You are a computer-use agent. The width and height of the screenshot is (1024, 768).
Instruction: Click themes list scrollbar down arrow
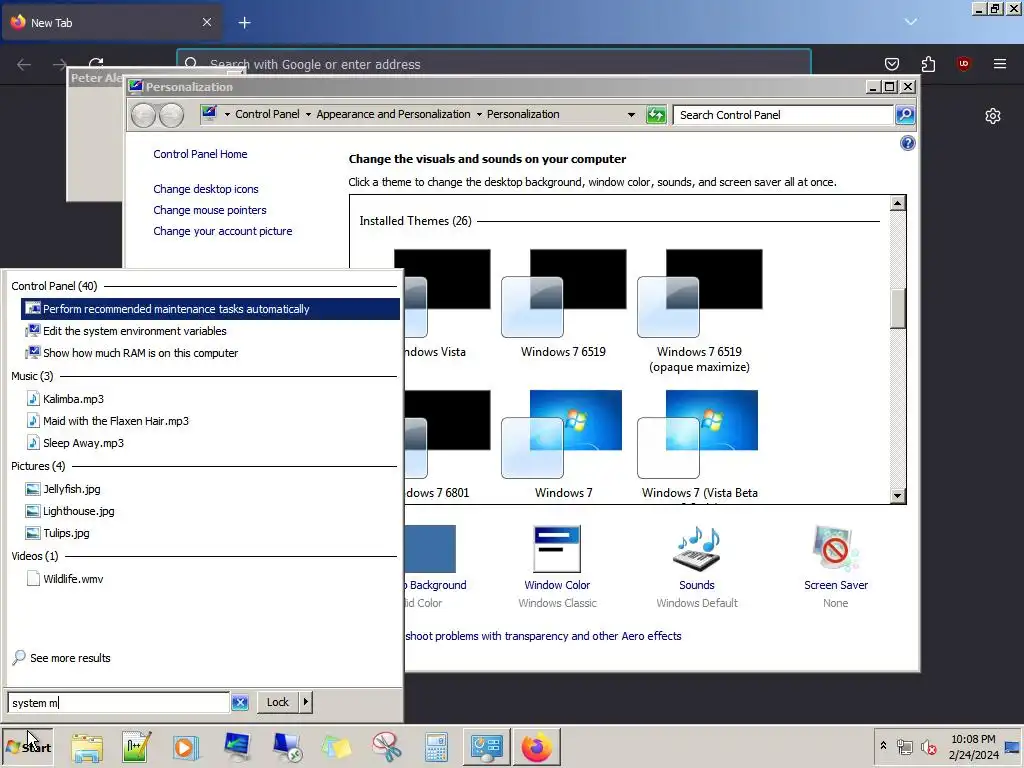point(897,496)
